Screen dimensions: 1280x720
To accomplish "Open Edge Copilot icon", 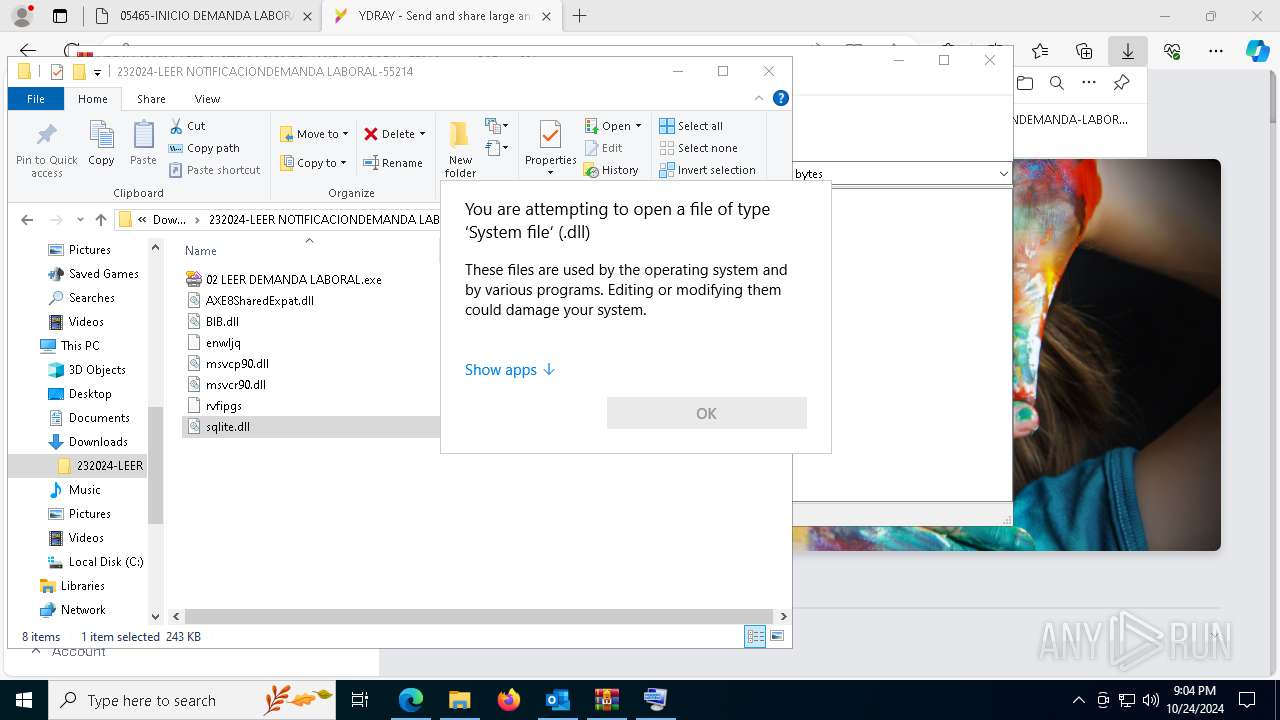I will (x=1258, y=51).
